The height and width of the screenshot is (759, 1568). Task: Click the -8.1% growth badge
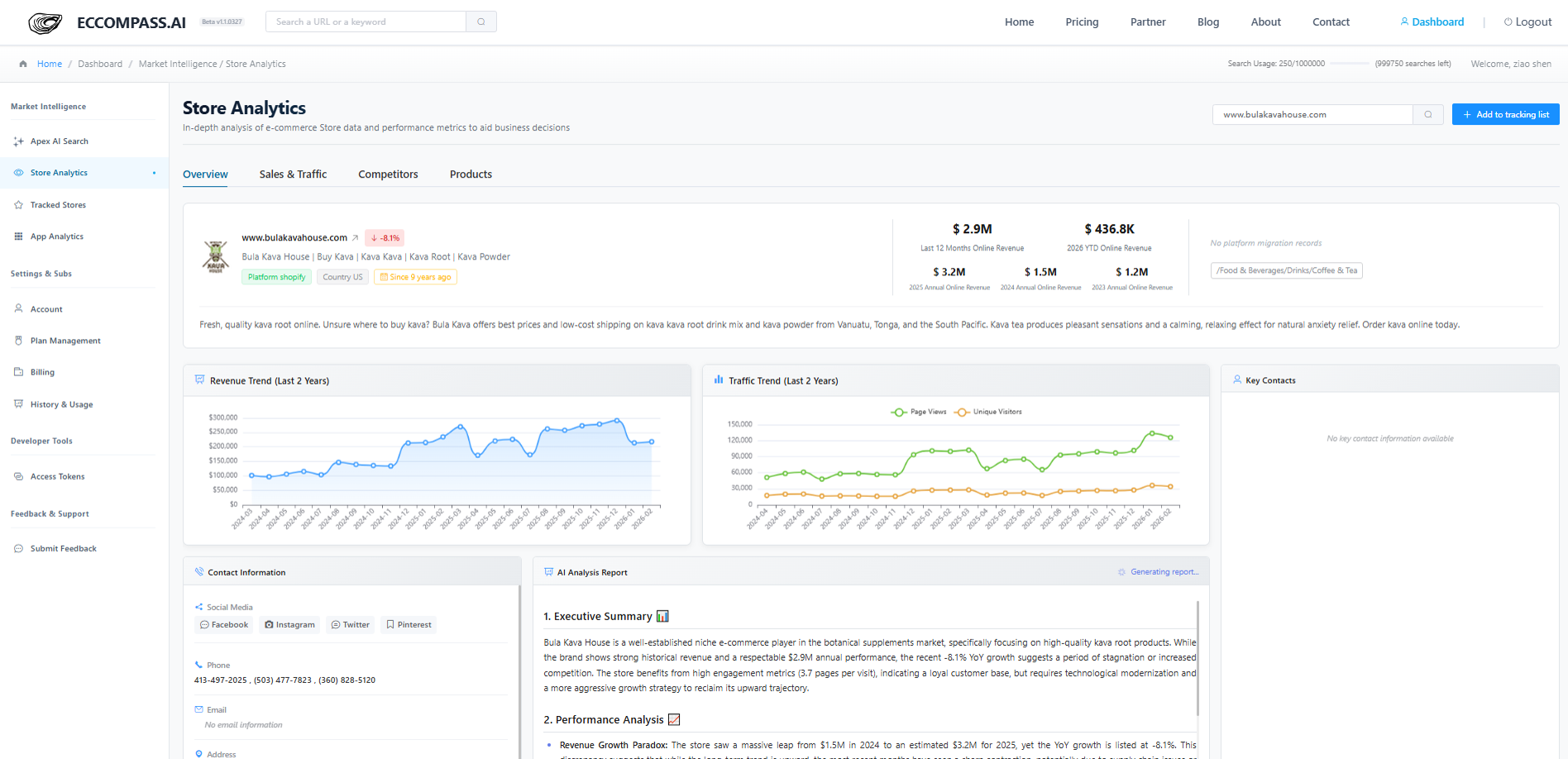click(385, 238)
